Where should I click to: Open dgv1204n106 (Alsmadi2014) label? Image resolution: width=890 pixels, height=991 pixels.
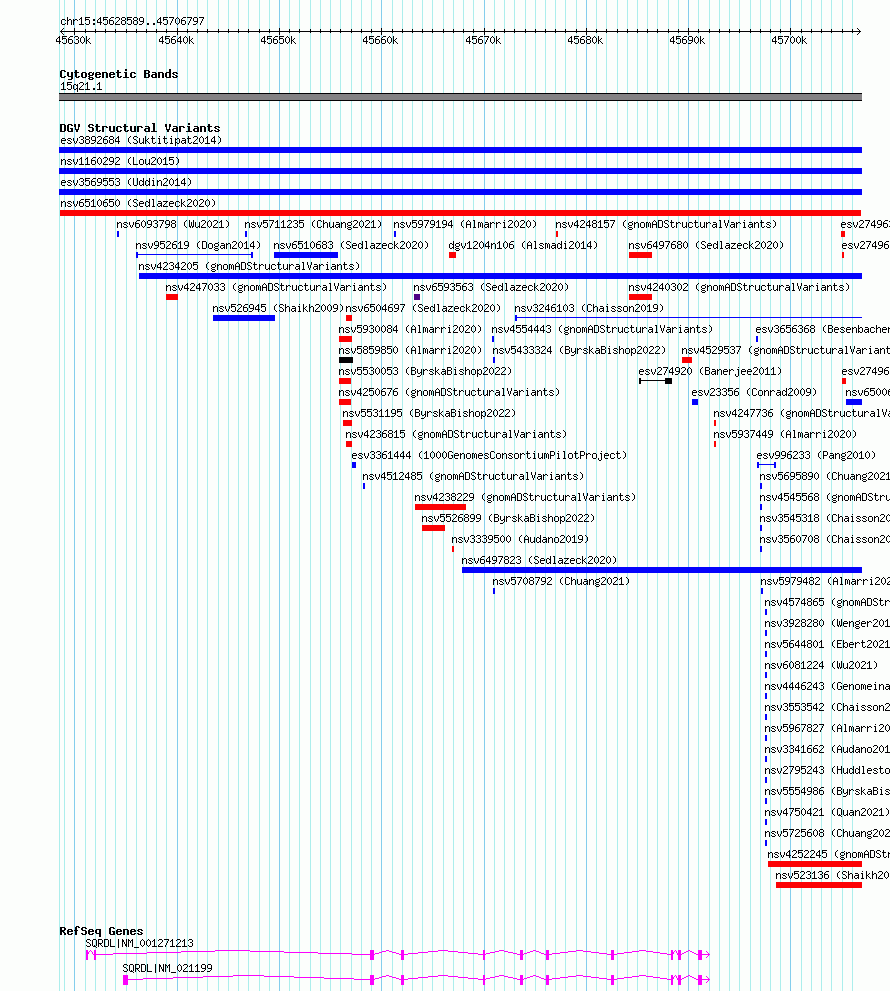(x=523, y=245)
